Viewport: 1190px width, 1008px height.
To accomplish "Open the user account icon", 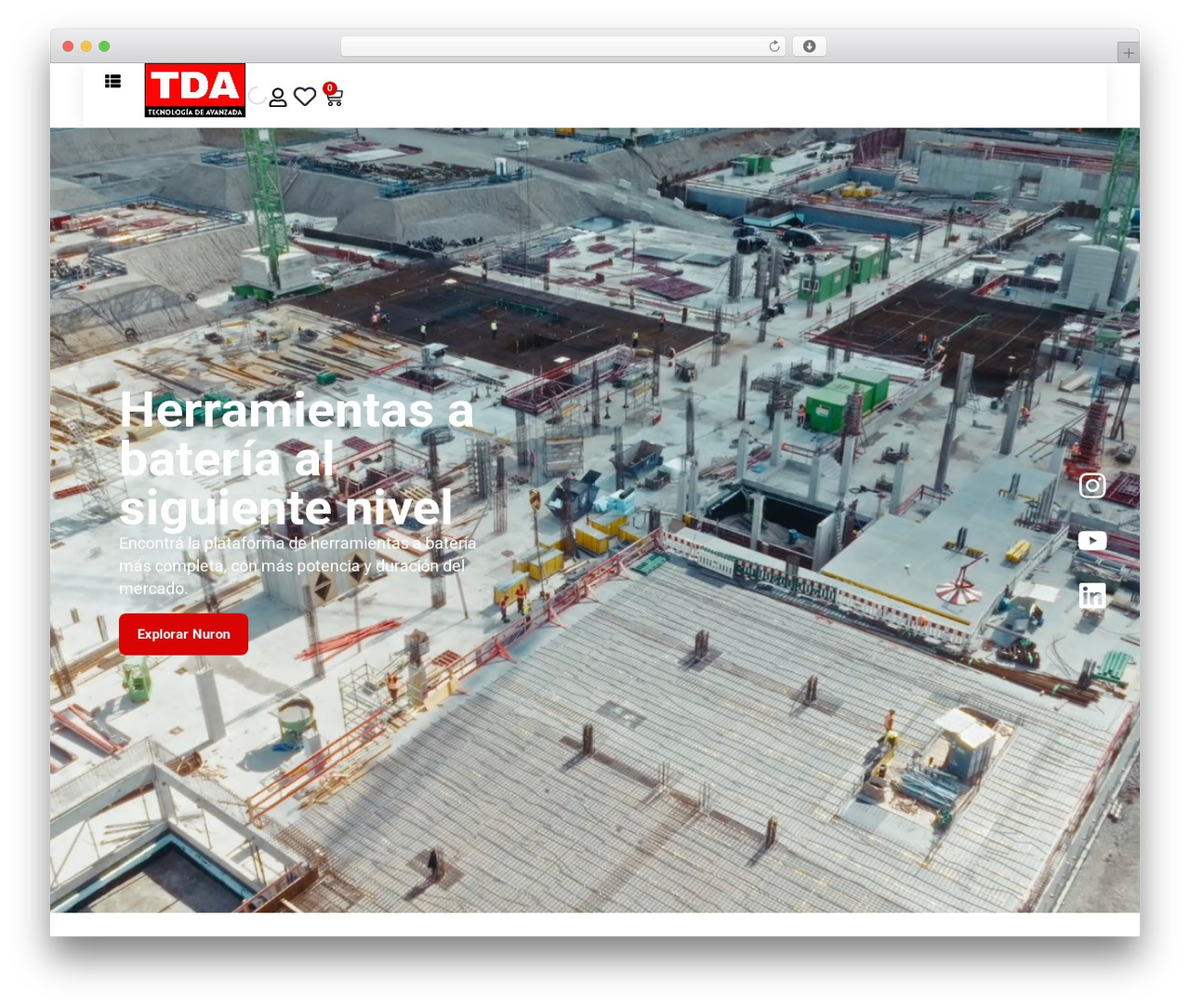I will [x=277, y=97].
